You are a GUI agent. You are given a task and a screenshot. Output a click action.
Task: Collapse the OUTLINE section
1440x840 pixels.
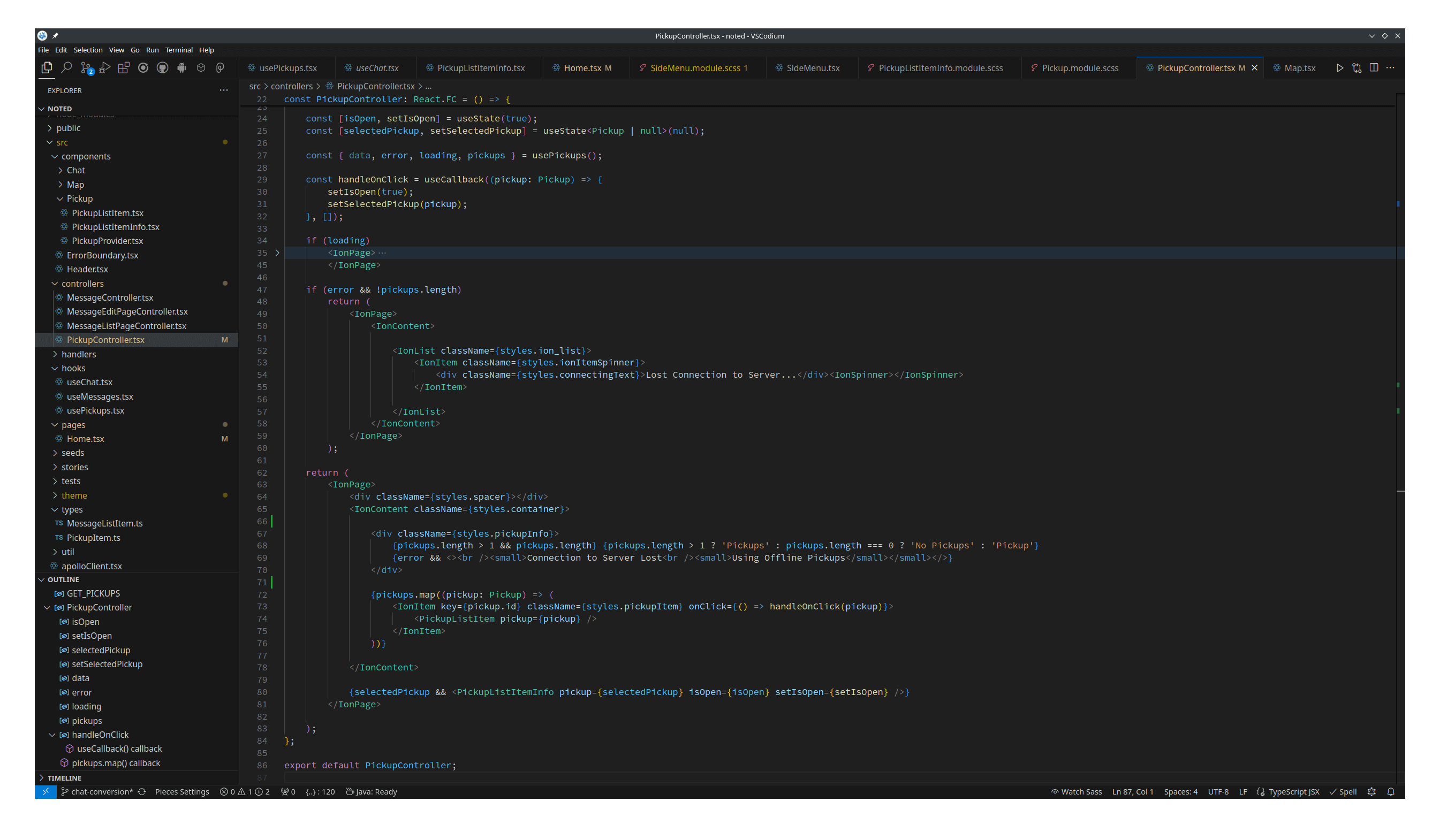tap(63, 579)
